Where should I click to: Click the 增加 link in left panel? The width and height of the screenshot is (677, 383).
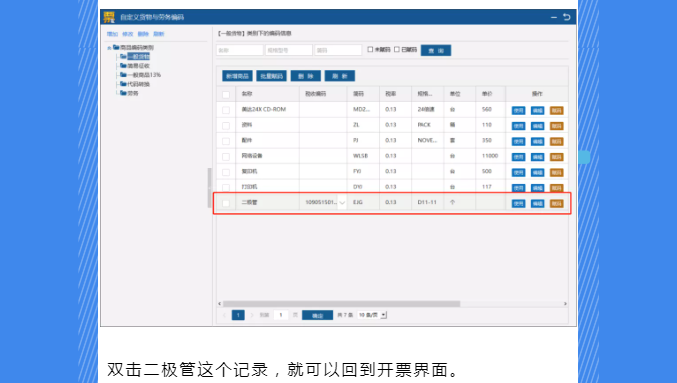112,34
